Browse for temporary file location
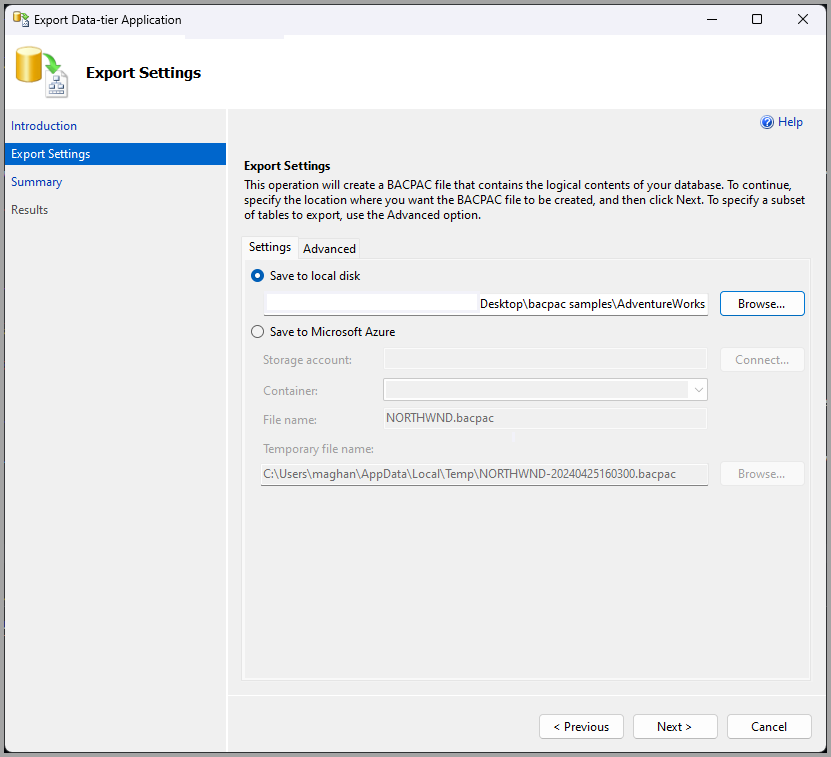 762,473
